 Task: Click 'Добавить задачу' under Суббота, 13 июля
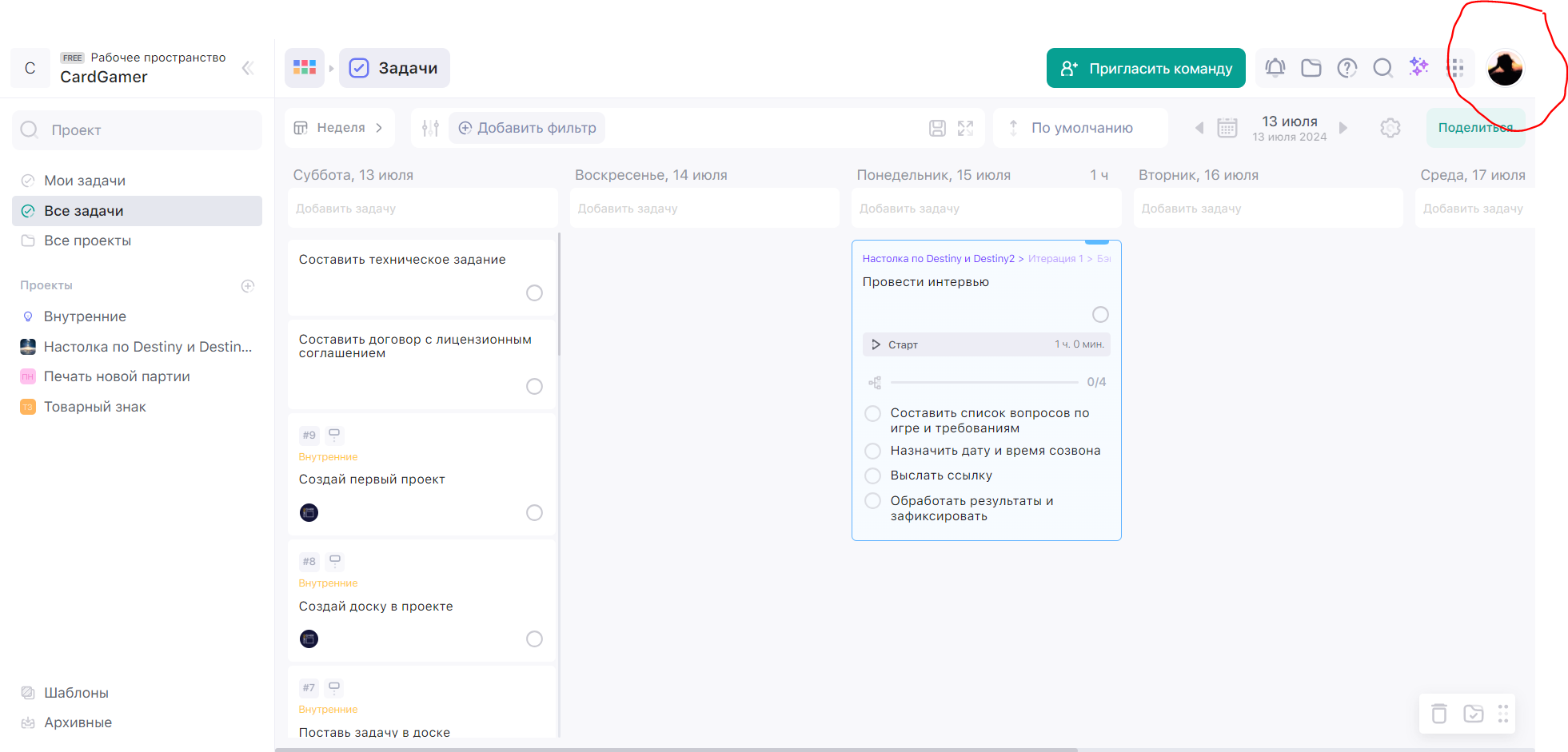(x=422, y=209)
